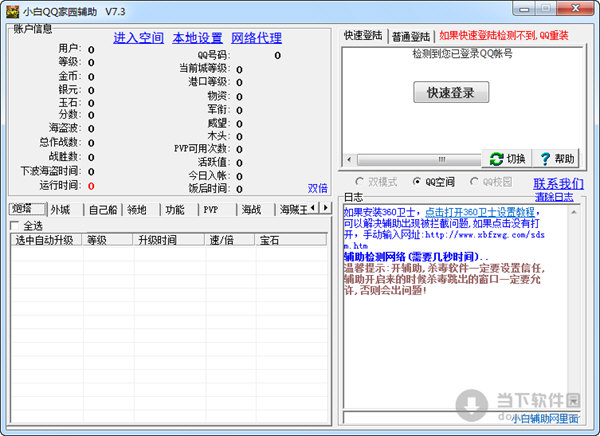Viewport: 600px width, 436px height.
Task: Open the 网络代理 link
Action: (x=256, y=38)
